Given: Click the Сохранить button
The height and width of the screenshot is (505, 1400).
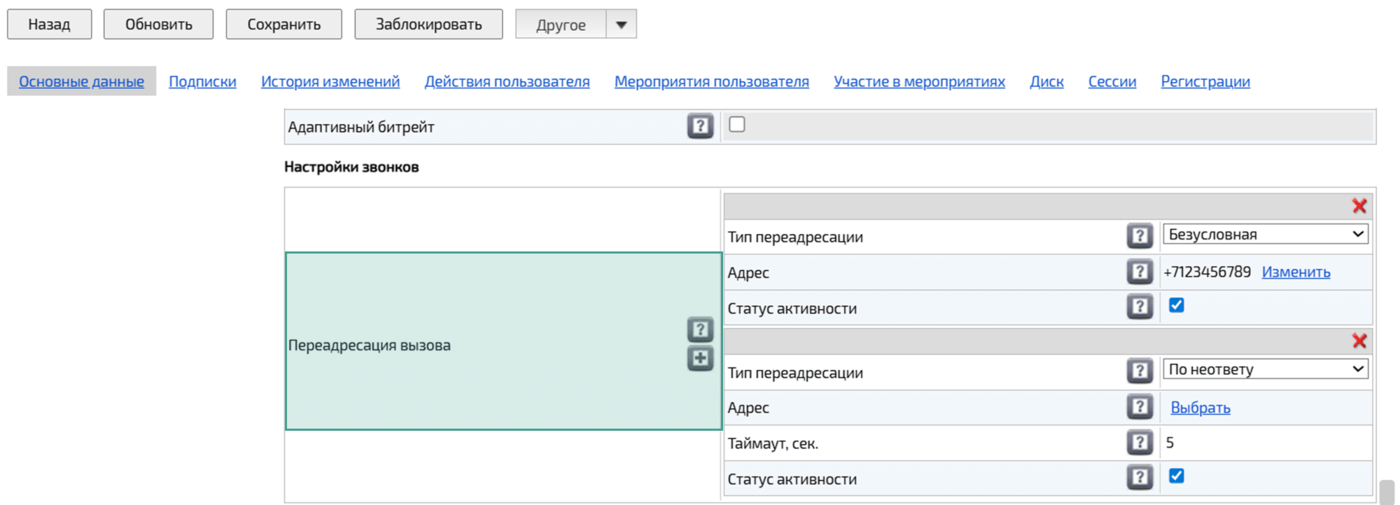Looking at the screenshot, I should (x=284, y=25).
